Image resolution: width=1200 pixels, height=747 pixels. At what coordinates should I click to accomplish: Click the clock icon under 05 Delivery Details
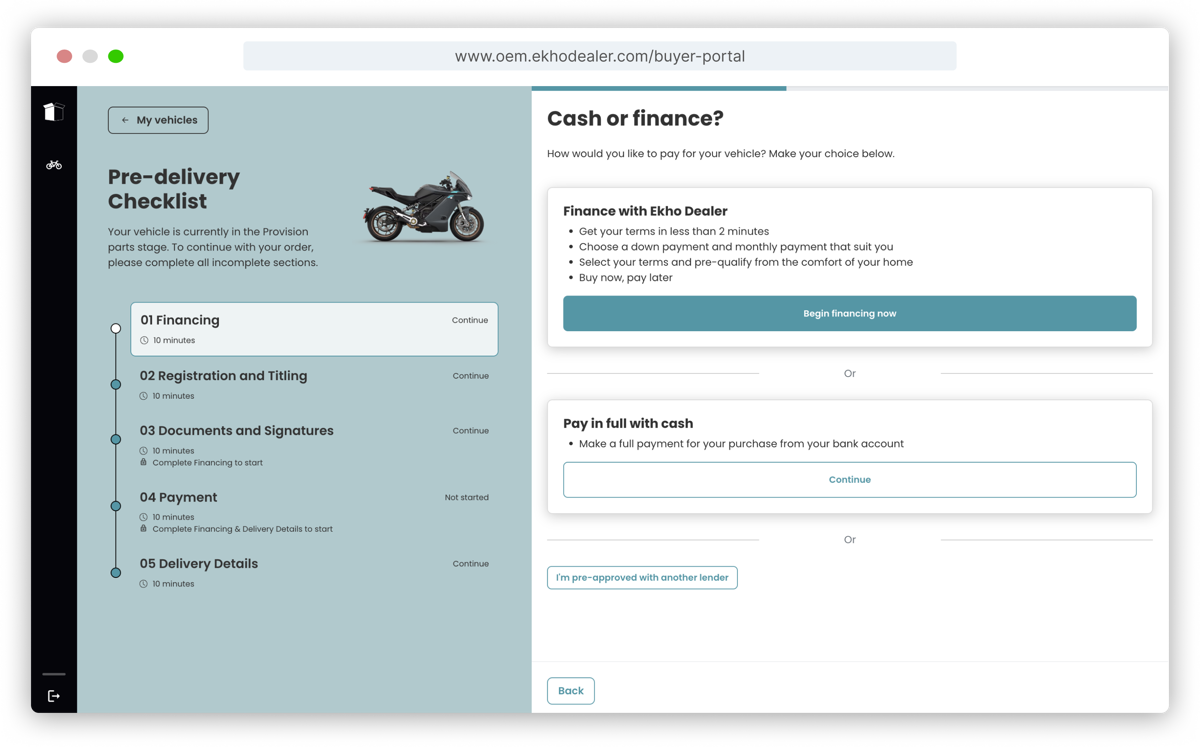[144, 584]
